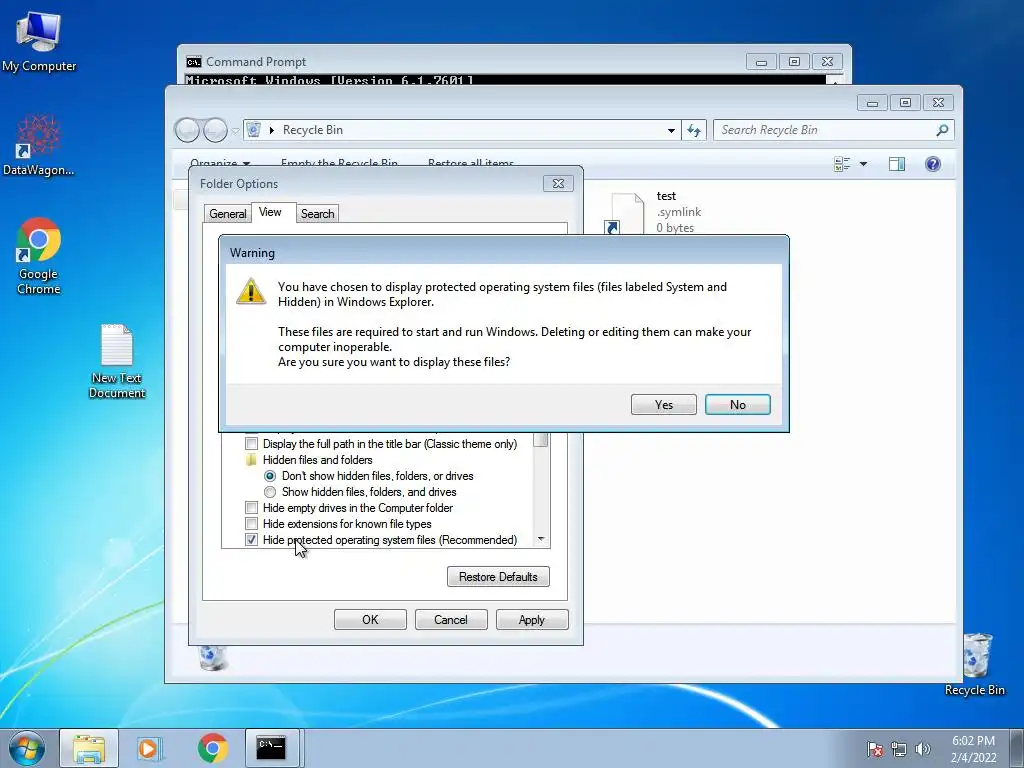Screen dimensions: 1024x768
Task: Click Restore Defaults button
Action: point(498,577)
